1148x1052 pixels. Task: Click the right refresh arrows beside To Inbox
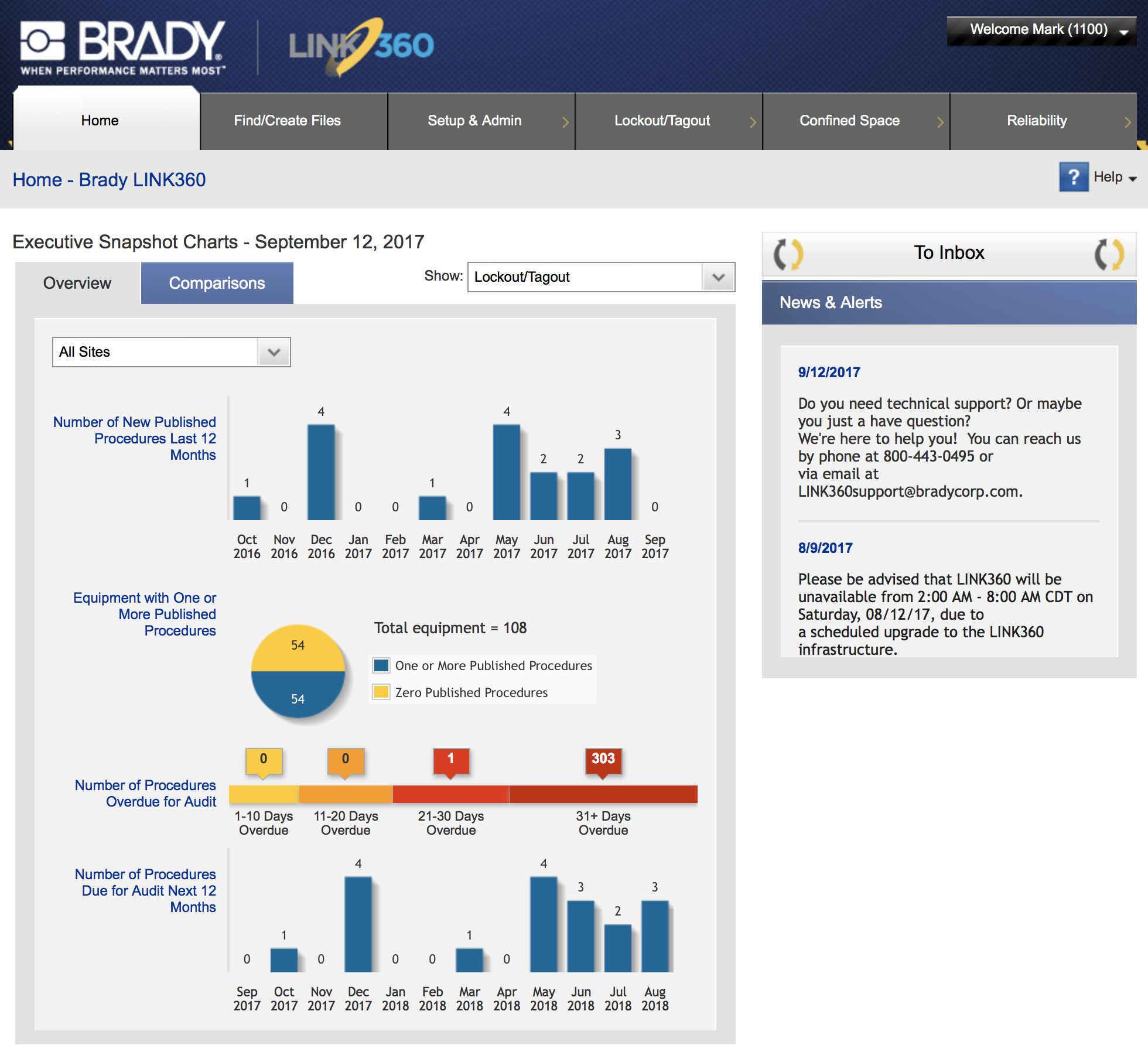click(1109, 254)
